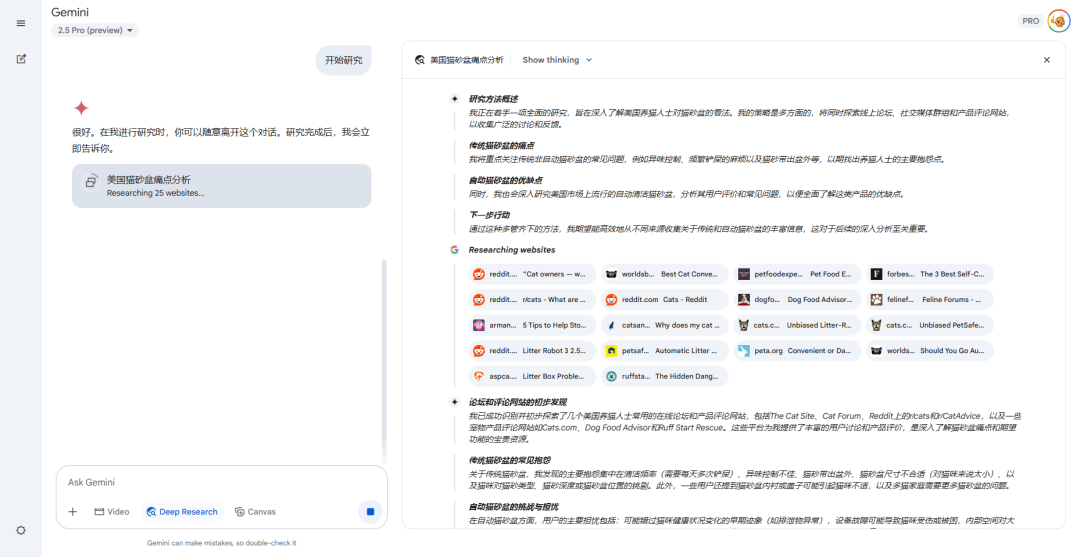Click the research icon in panel header

[x=419, y=60]
